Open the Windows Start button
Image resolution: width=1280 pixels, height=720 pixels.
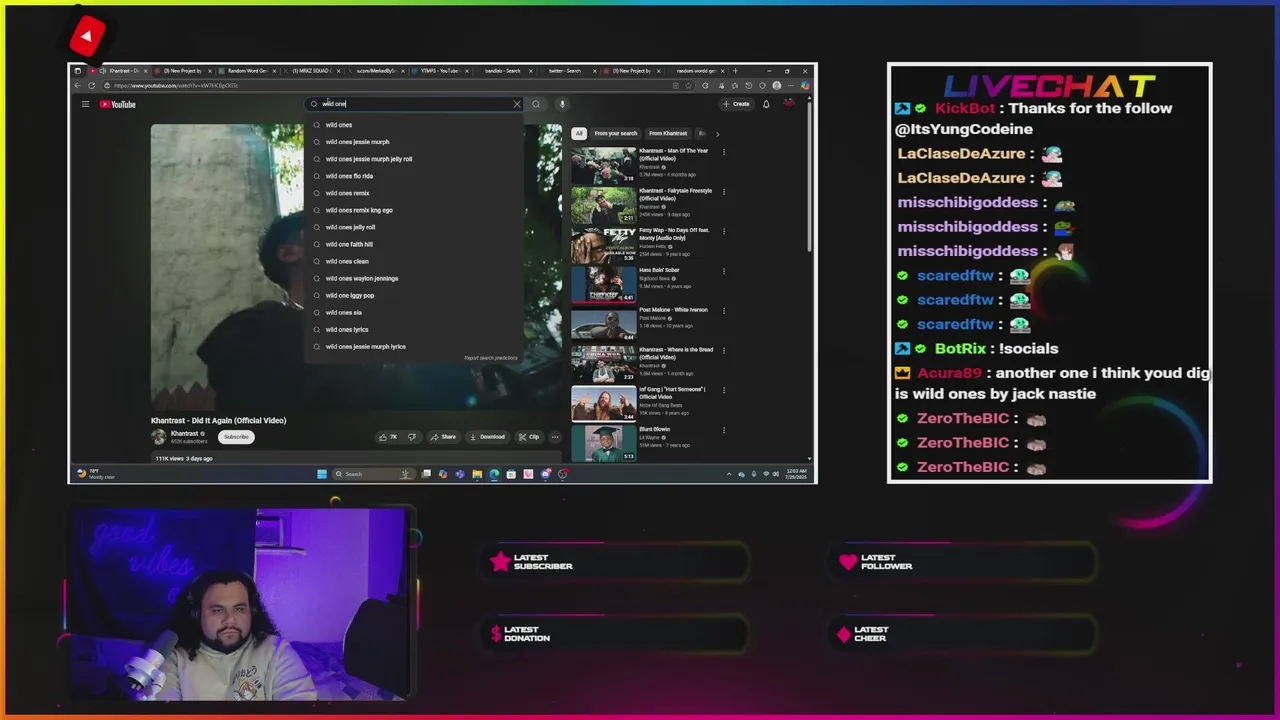point(322,474)
